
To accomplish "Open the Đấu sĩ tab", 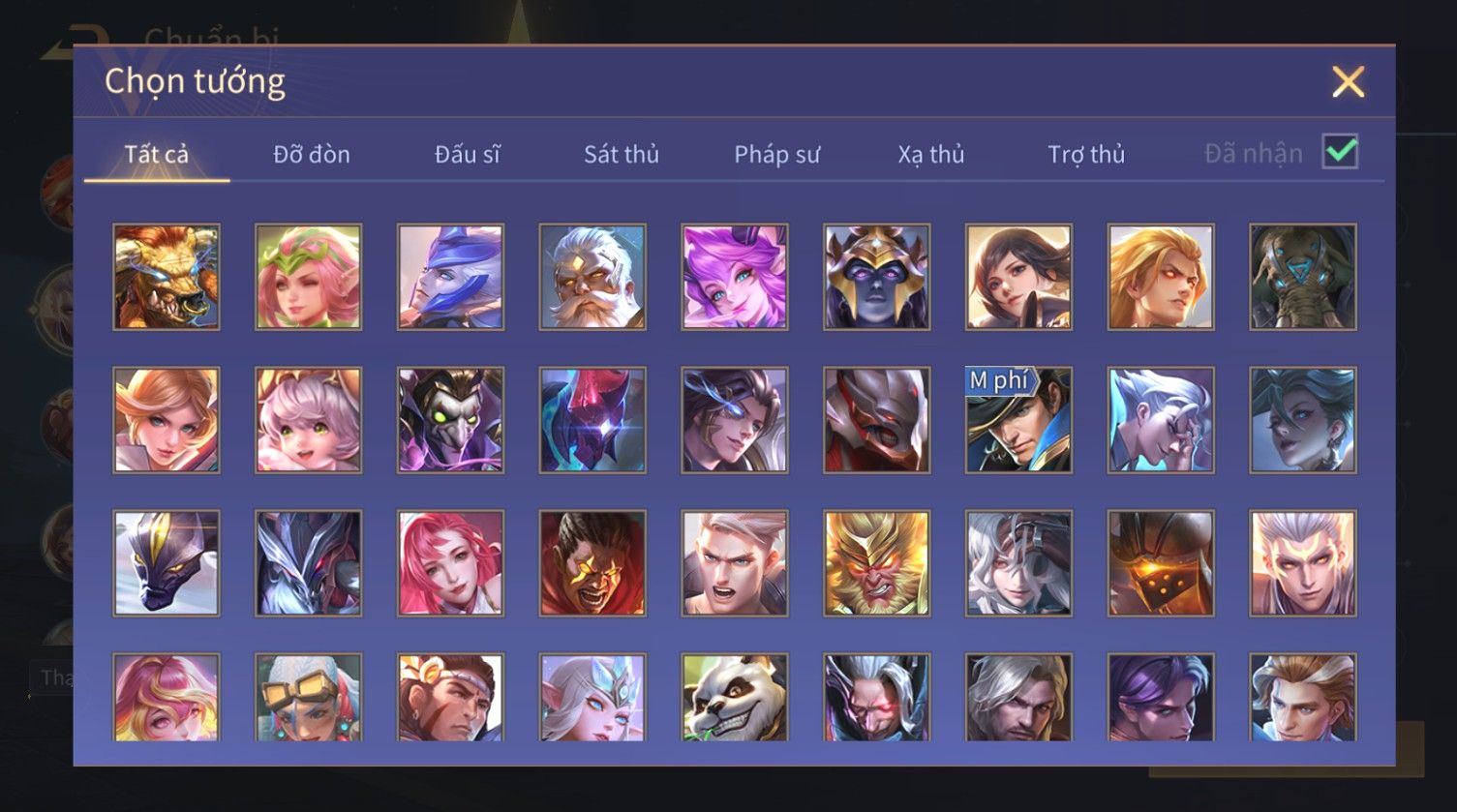I will [467, 154].
